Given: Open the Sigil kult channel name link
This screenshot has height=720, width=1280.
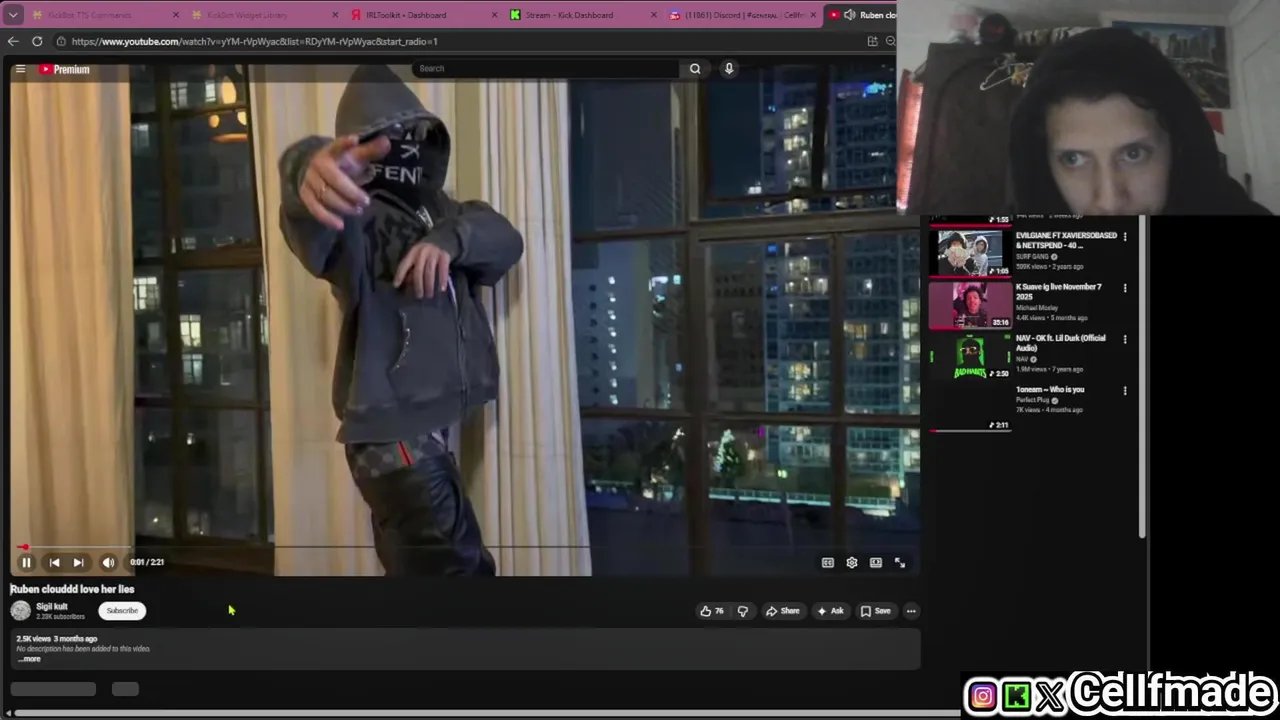Looking at the screenshot, I should pyautogui.click(x=52, y=606).
